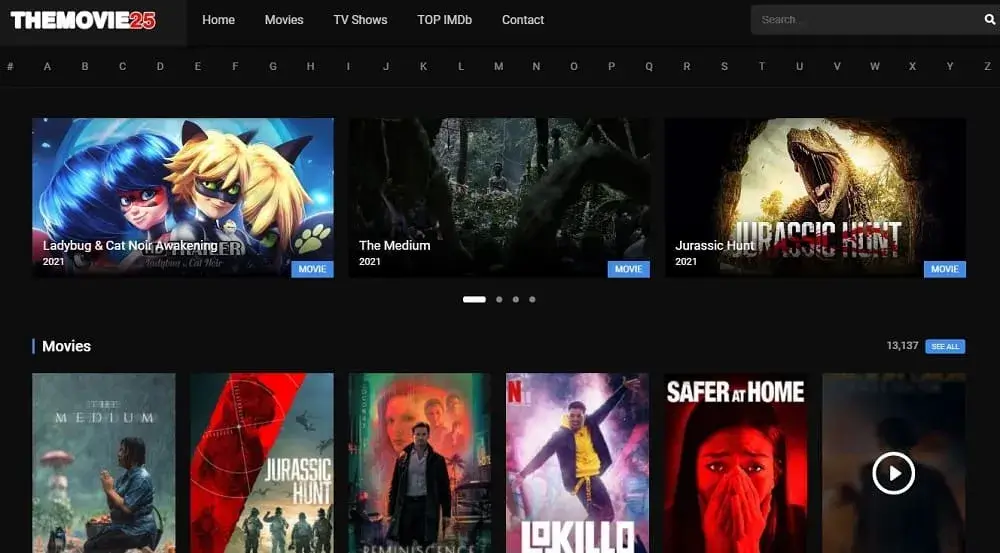This screenshot has height=553, width=1000.
Task: Click MOVIE badge on The Medium banner
Action: tap(629, 269)
